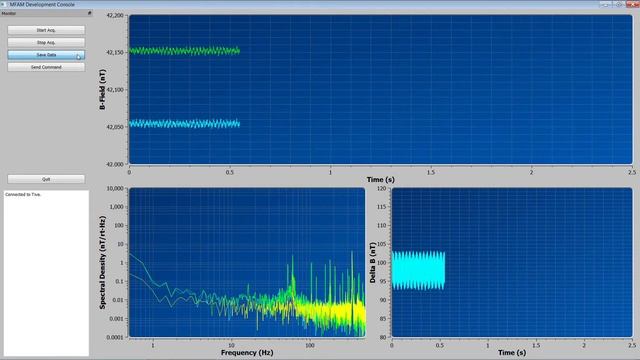Screen dimensions: 640x360
Task: Click the 42,200 tick label on B-Field axis
Action: point(115,16)
